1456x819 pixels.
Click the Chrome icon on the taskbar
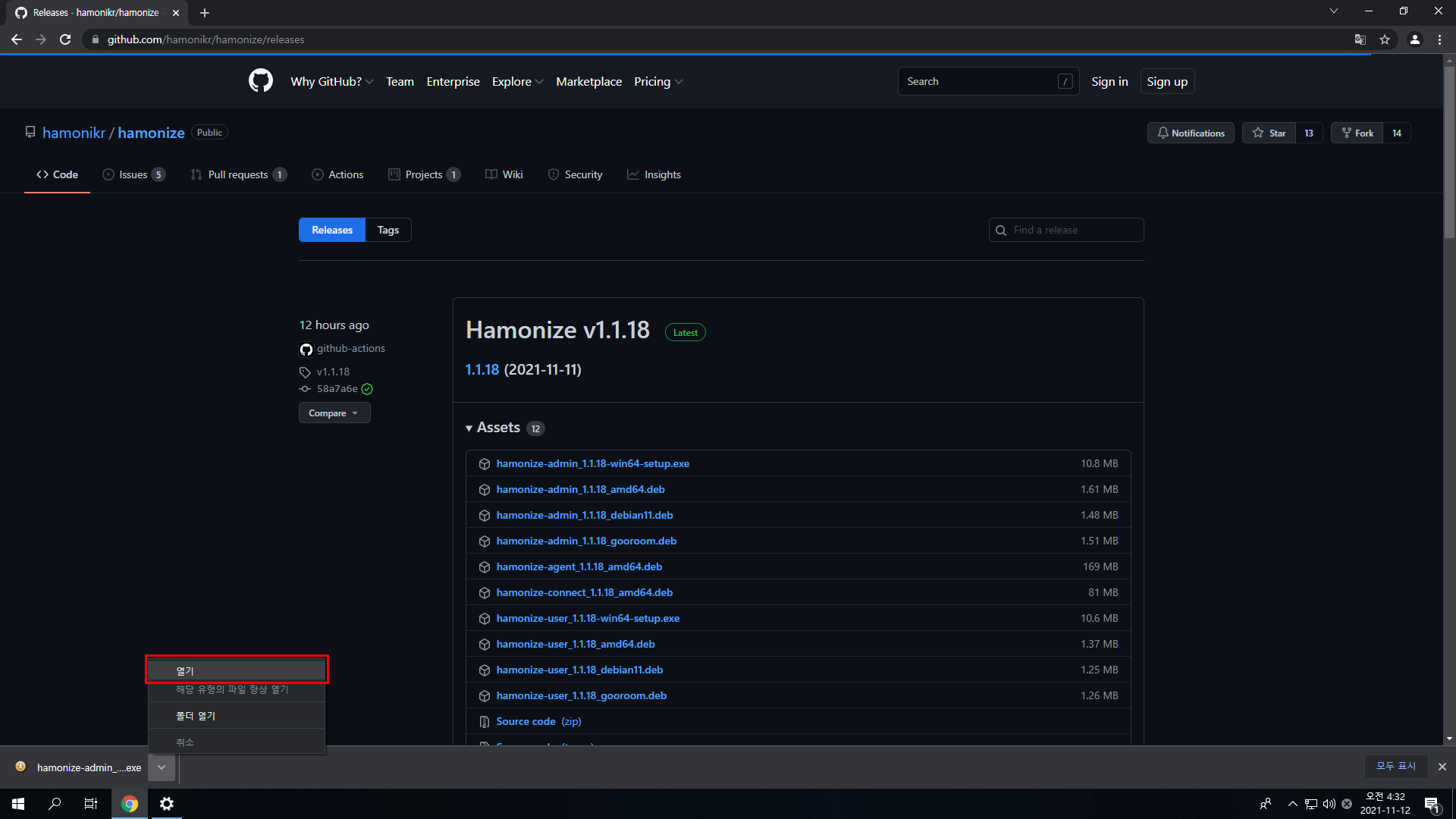point(129,803)
